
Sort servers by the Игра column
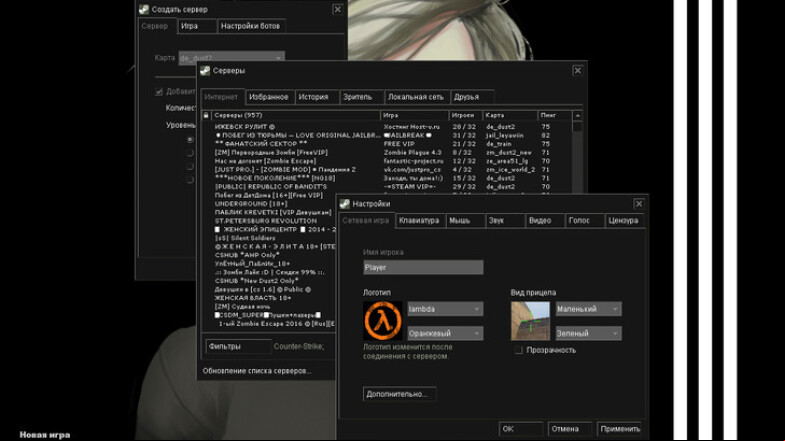(x=414, y=115)
